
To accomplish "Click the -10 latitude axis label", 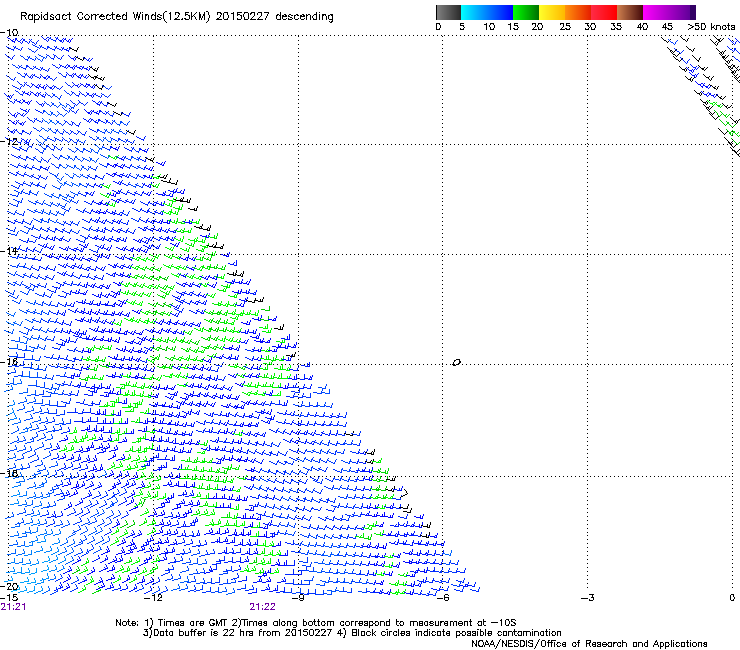I will coord(9,33).
